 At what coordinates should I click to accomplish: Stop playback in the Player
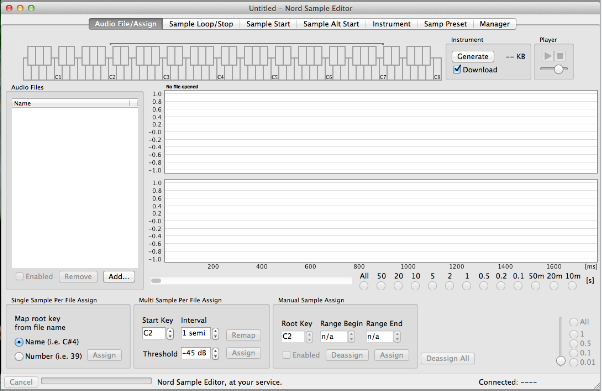(560, 56)
